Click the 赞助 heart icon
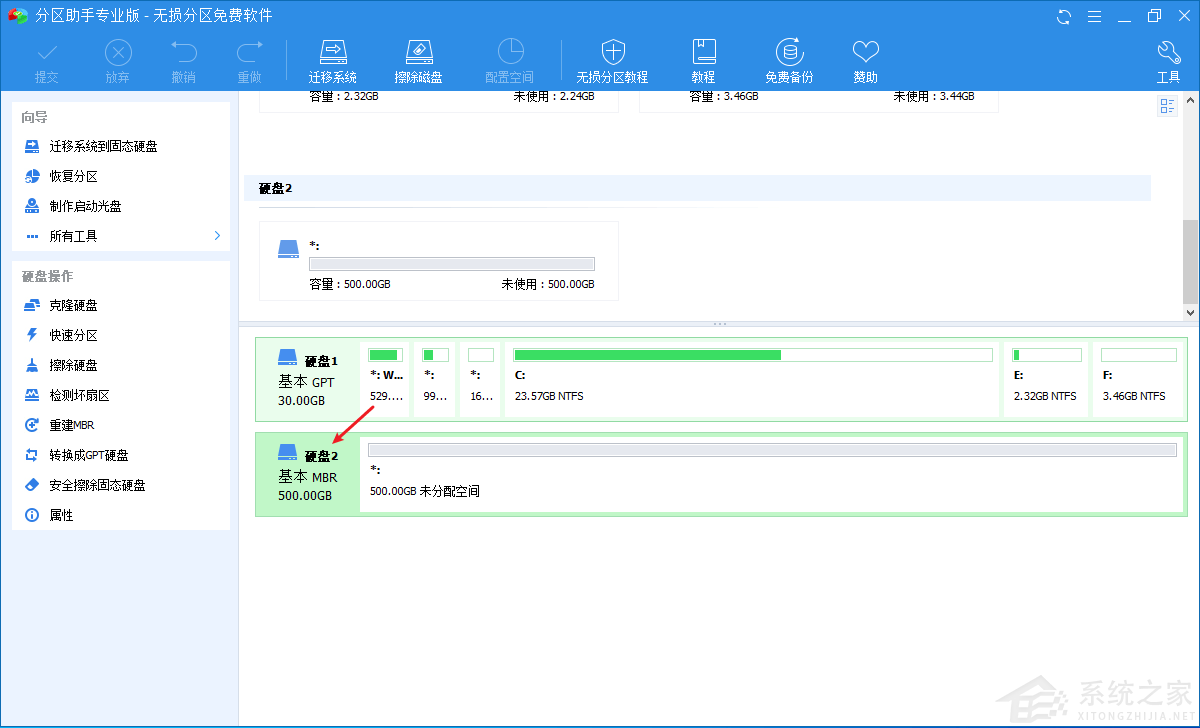 click(x=866, y=61)
